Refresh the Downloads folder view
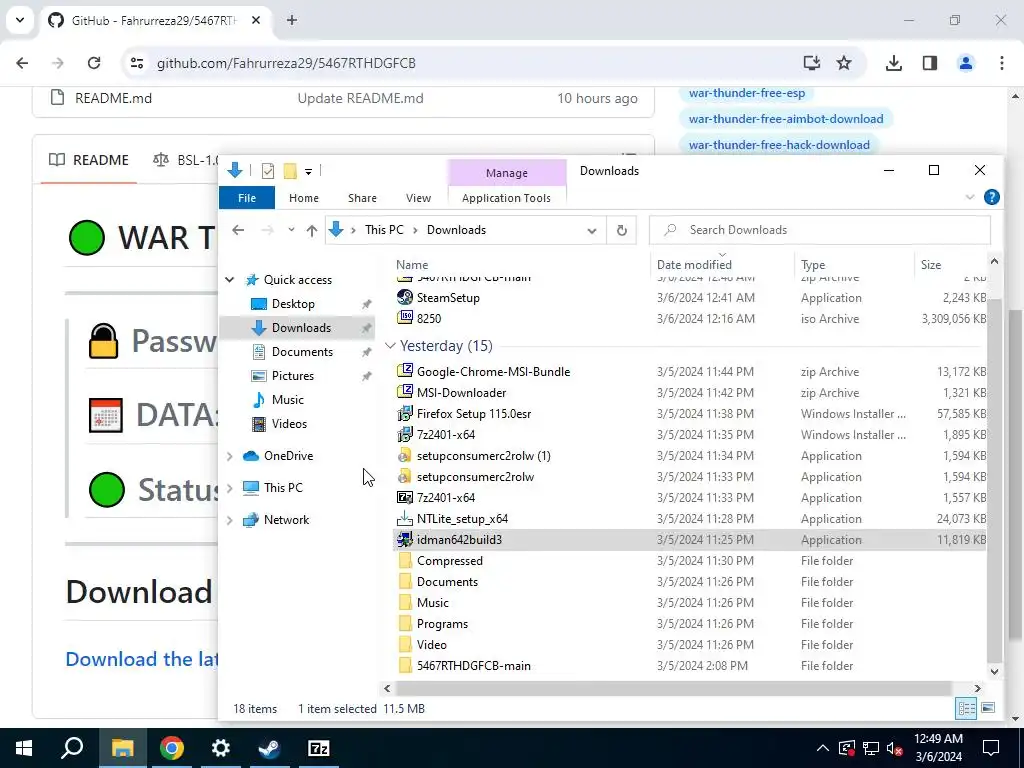1024x768 pixels. tap(621, 230)
